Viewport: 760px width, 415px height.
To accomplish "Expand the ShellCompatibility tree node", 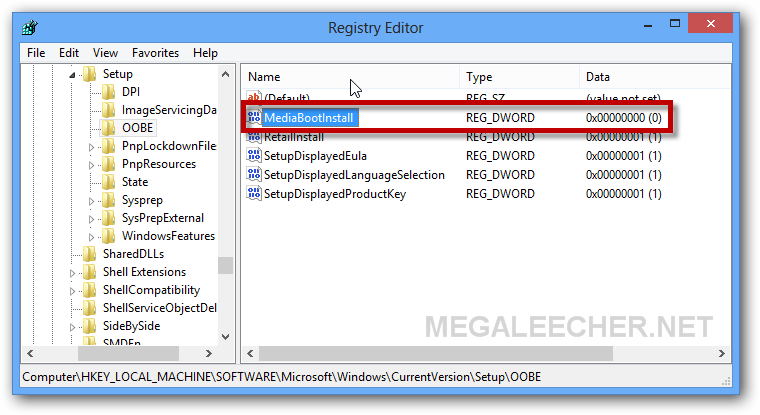I will (72, 291).
